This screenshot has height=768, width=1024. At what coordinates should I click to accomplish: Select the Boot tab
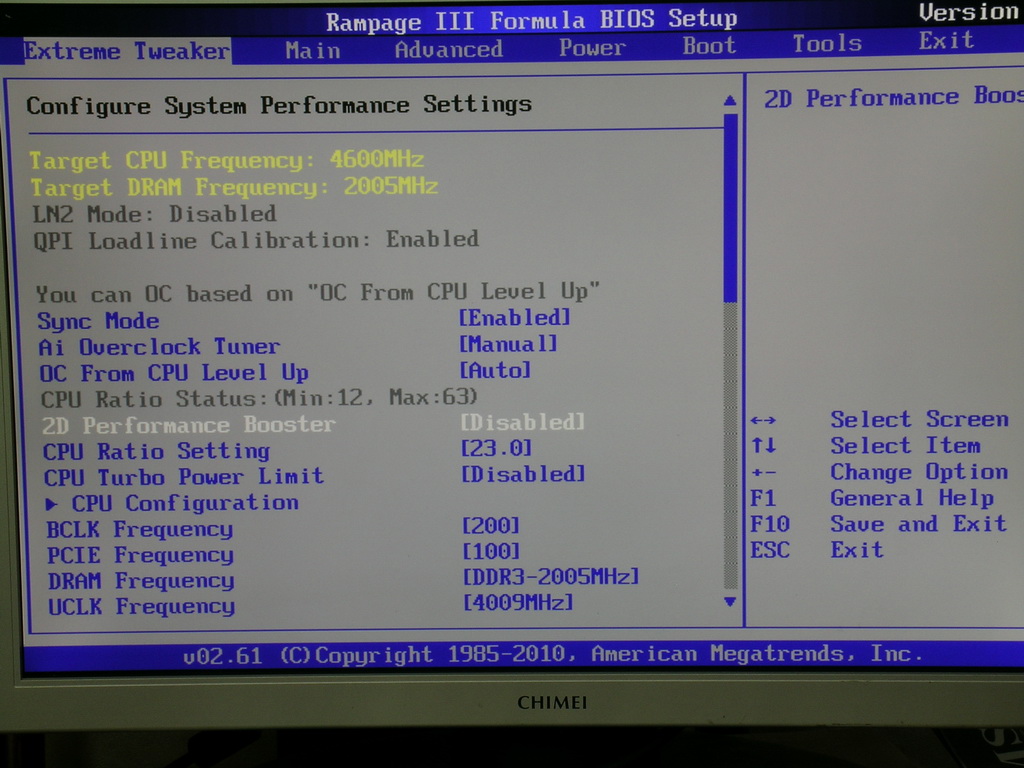[709, 46]
